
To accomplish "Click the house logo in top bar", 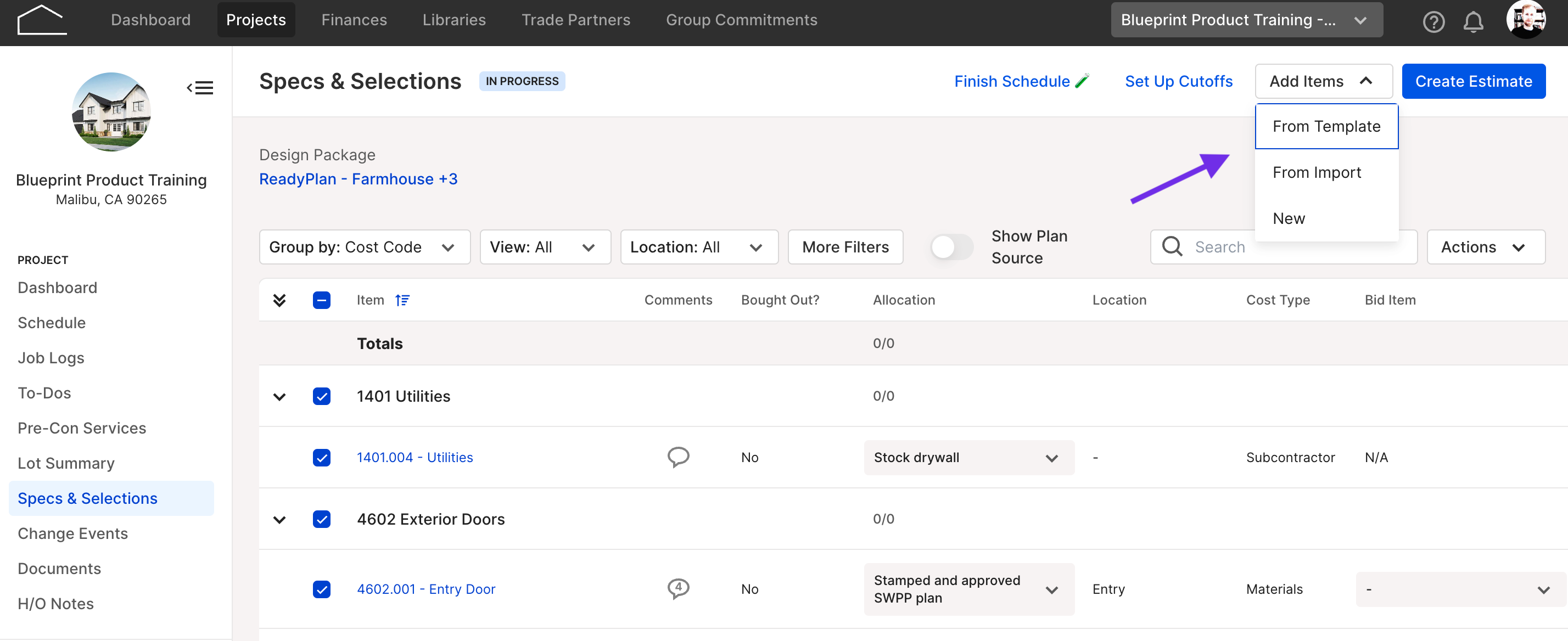I will point(41,20).
